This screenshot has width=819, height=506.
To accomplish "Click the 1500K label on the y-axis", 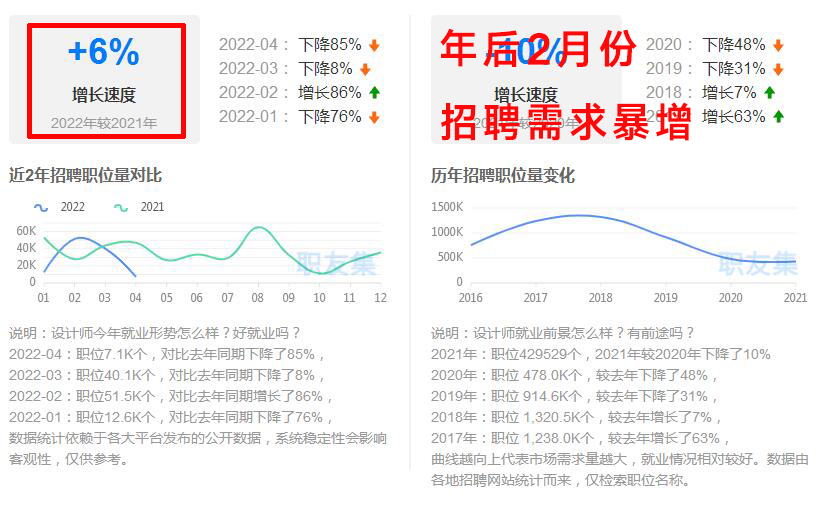I will click(446, 207).
